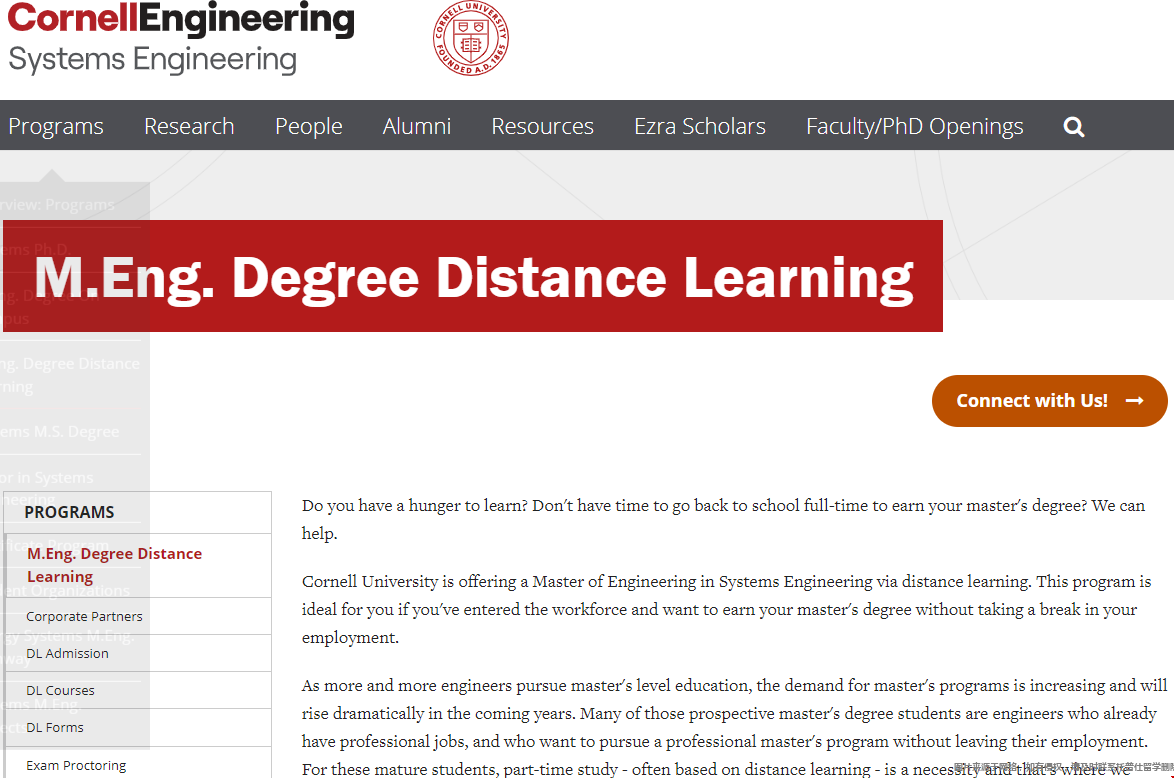Open DL Courses sidebar link
Image resolution: width=1174 pixels, height=778 pixels.
[x=61, y=690]
